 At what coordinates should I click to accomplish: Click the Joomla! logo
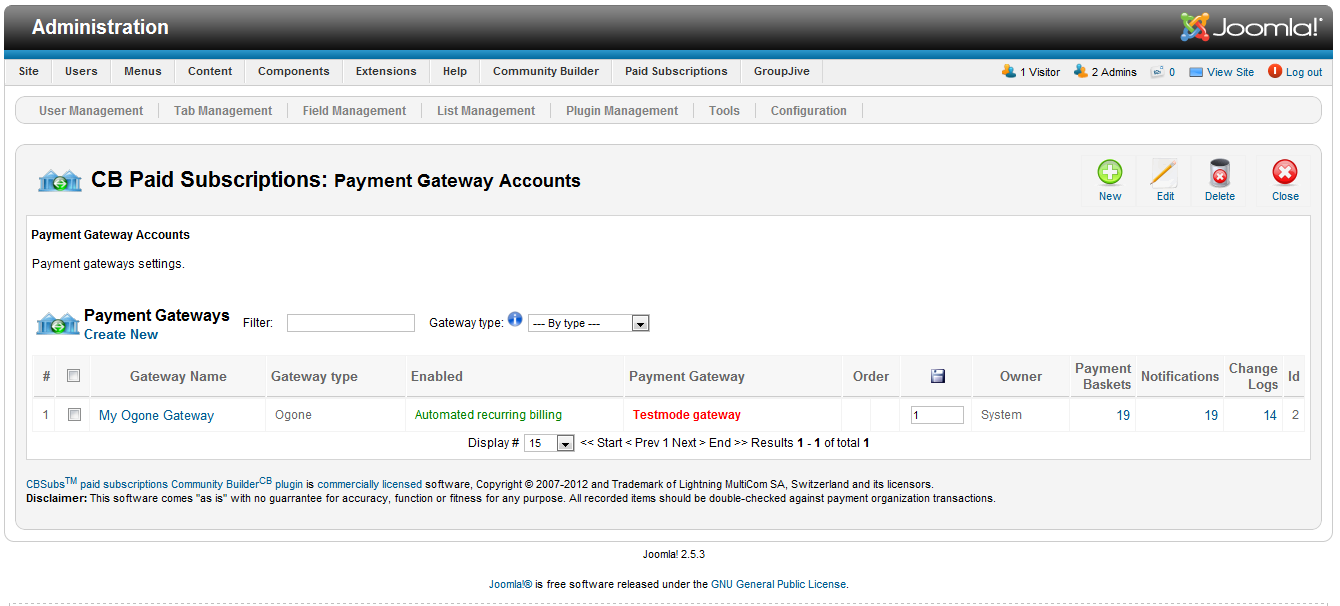point(1251,27)
